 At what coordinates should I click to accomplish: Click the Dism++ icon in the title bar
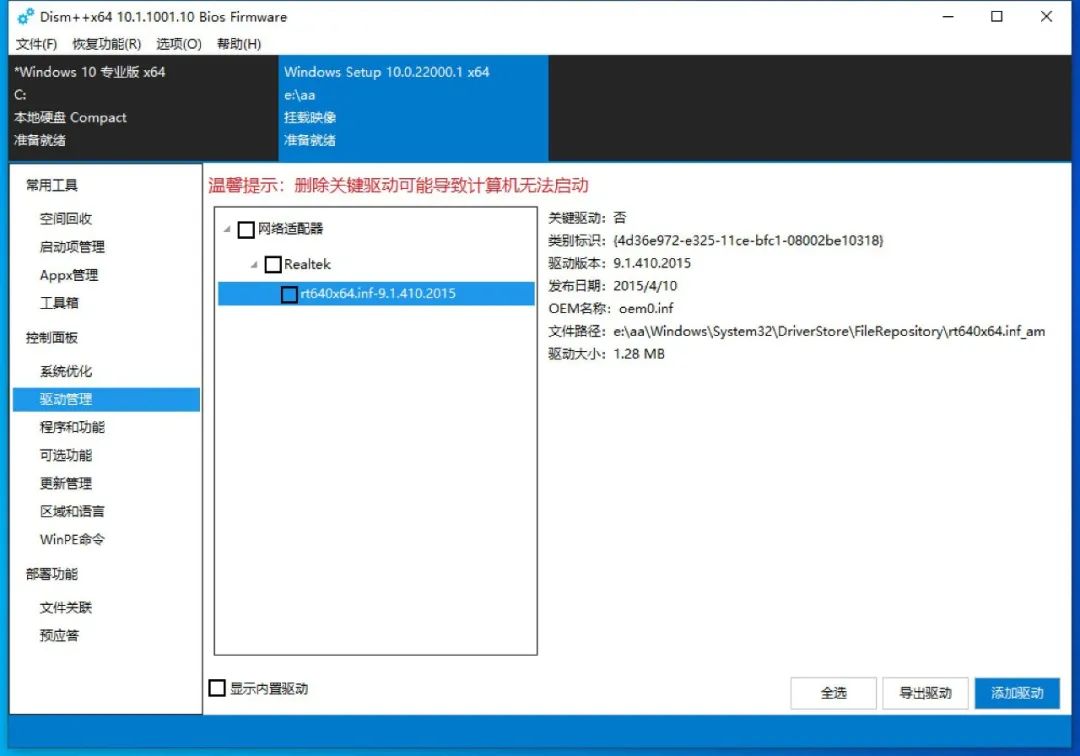point(24,16)
